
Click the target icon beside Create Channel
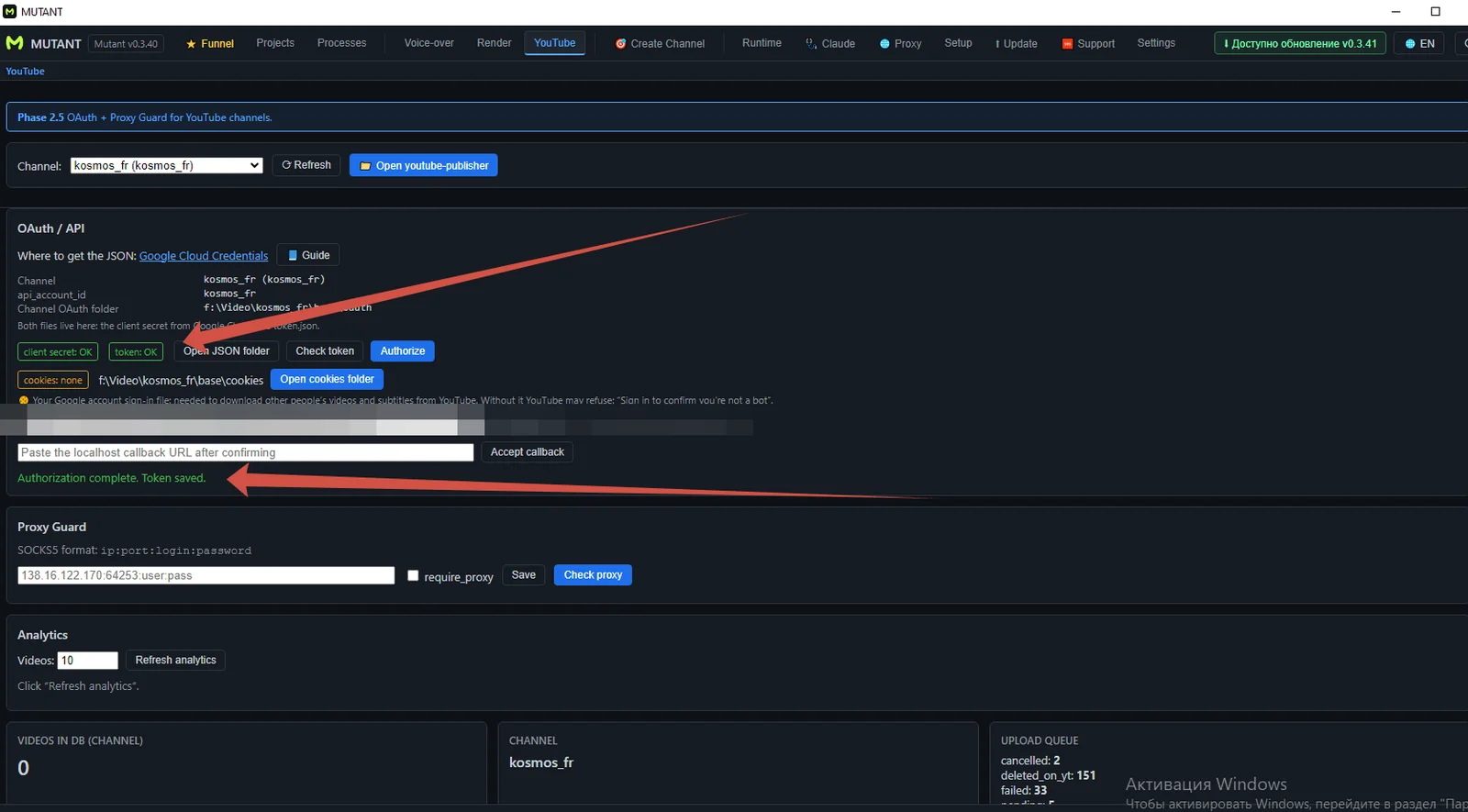click(x=621, y=44)
